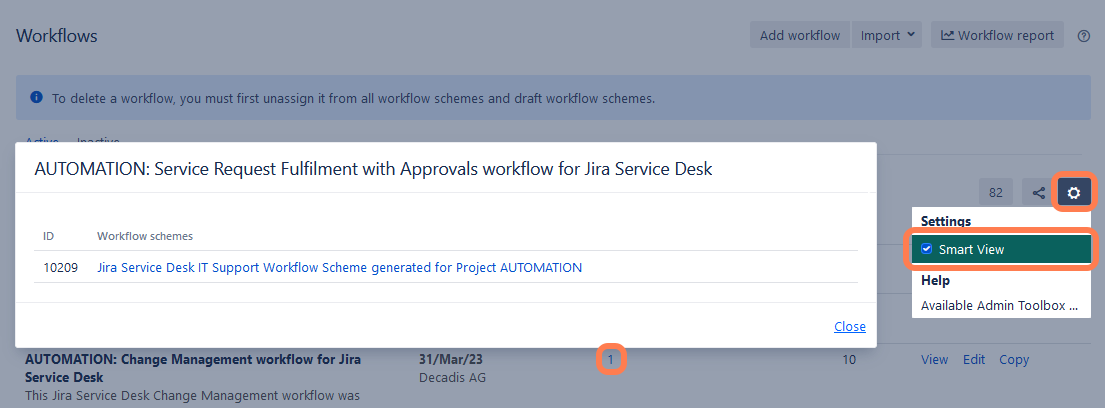Click the info icon in the banner
The height and width of the screenshot is (408, 1105).
click(36, 98)
